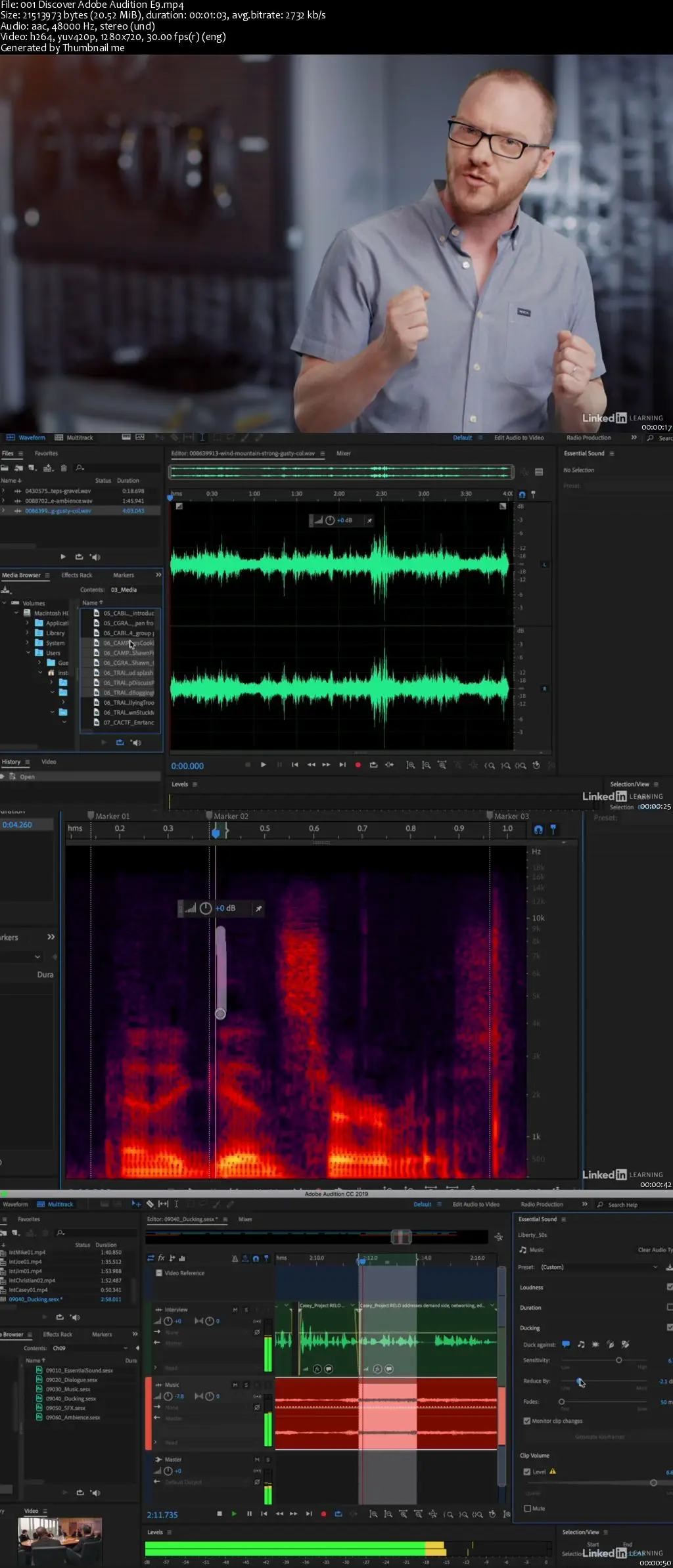Pin the +0 dB HUD in the waveform editor
This screenshot has height=1568, width=673.
[369, 520]
